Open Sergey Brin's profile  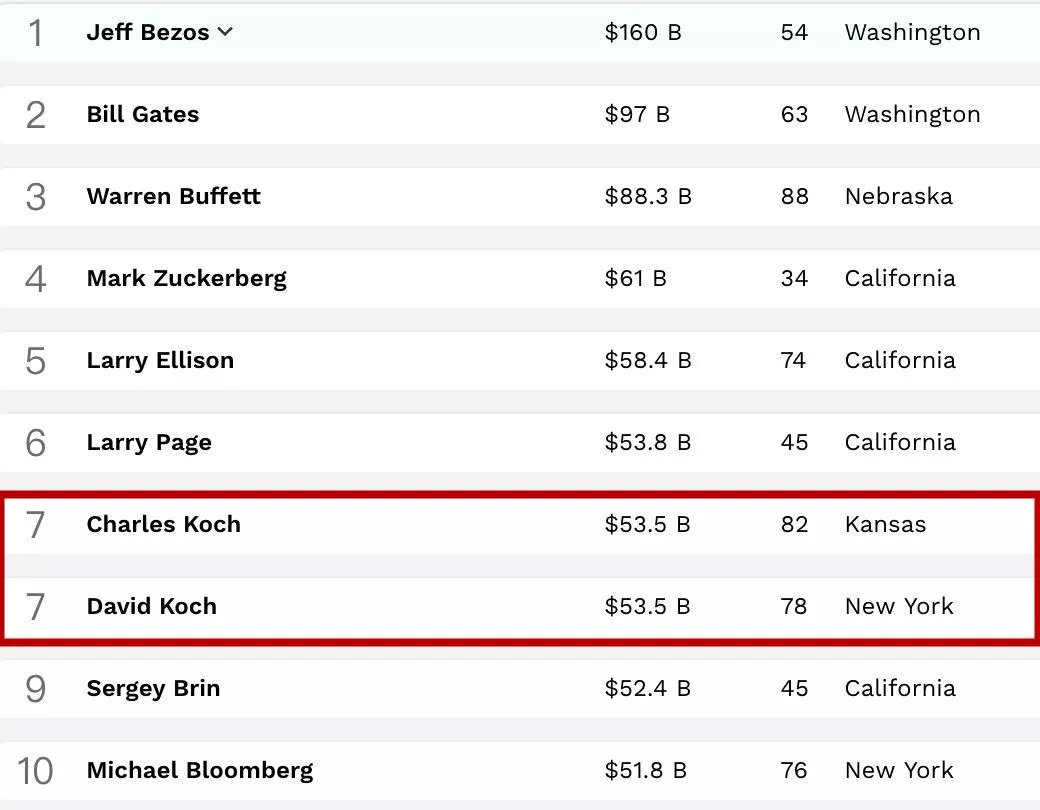[x=153, y=688]
